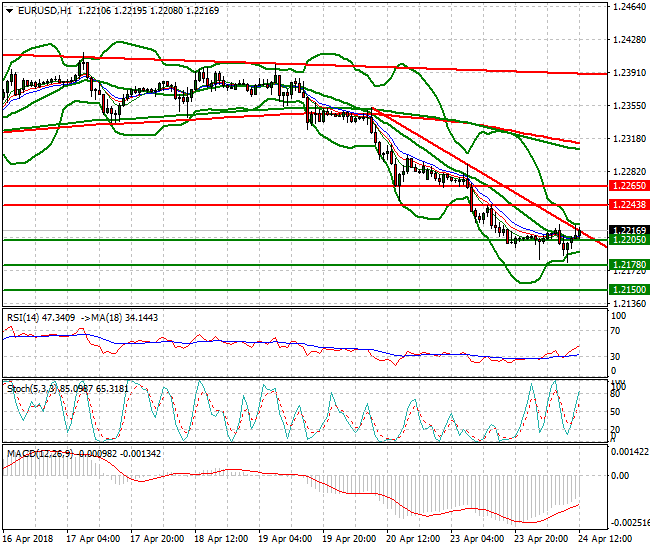Click the 20 Apr 12:00 time label

click(x=413, y=539)
